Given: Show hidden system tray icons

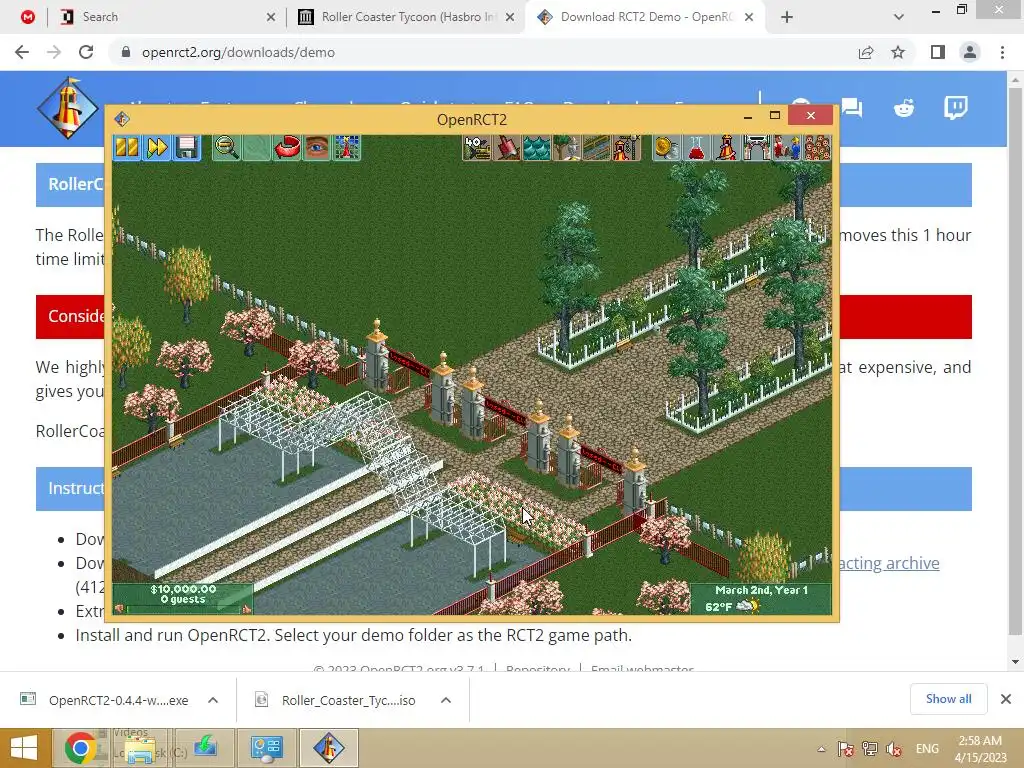Looking at the screenshot, I should click(x=821, y=749).
